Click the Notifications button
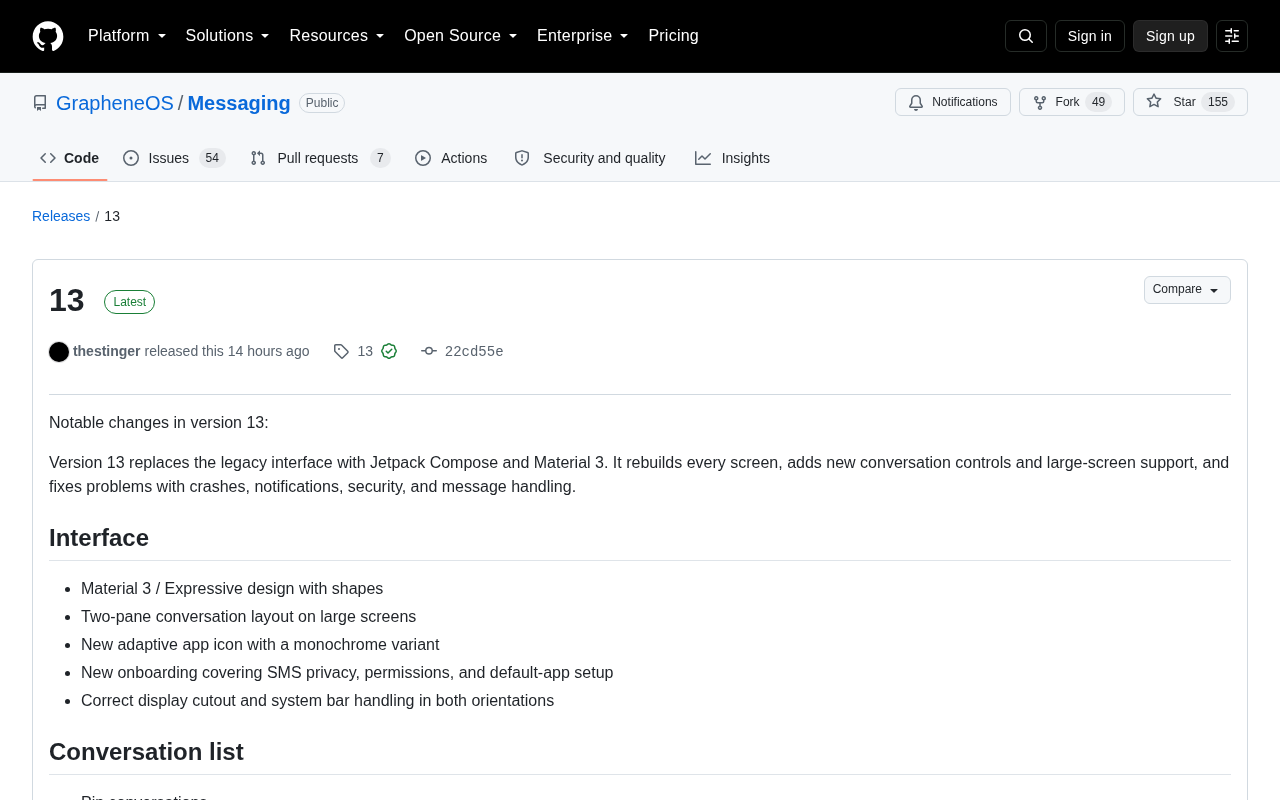This screenshot has width=1280, height=800. click(953, 102)
